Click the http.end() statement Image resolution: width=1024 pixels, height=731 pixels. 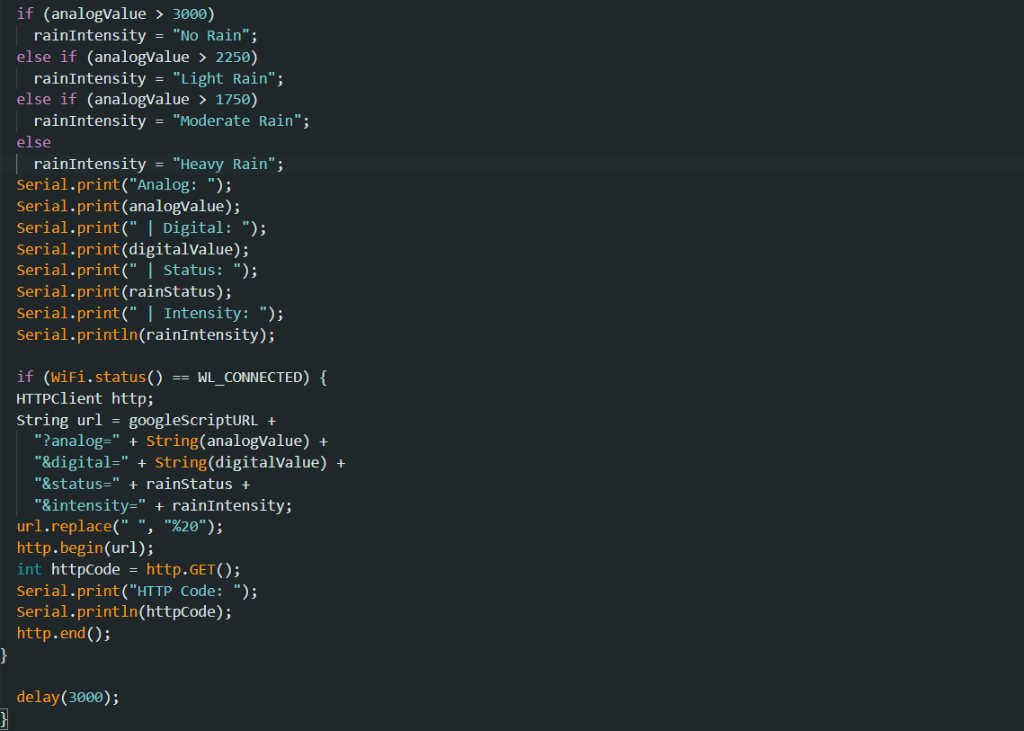pos(63,633)
